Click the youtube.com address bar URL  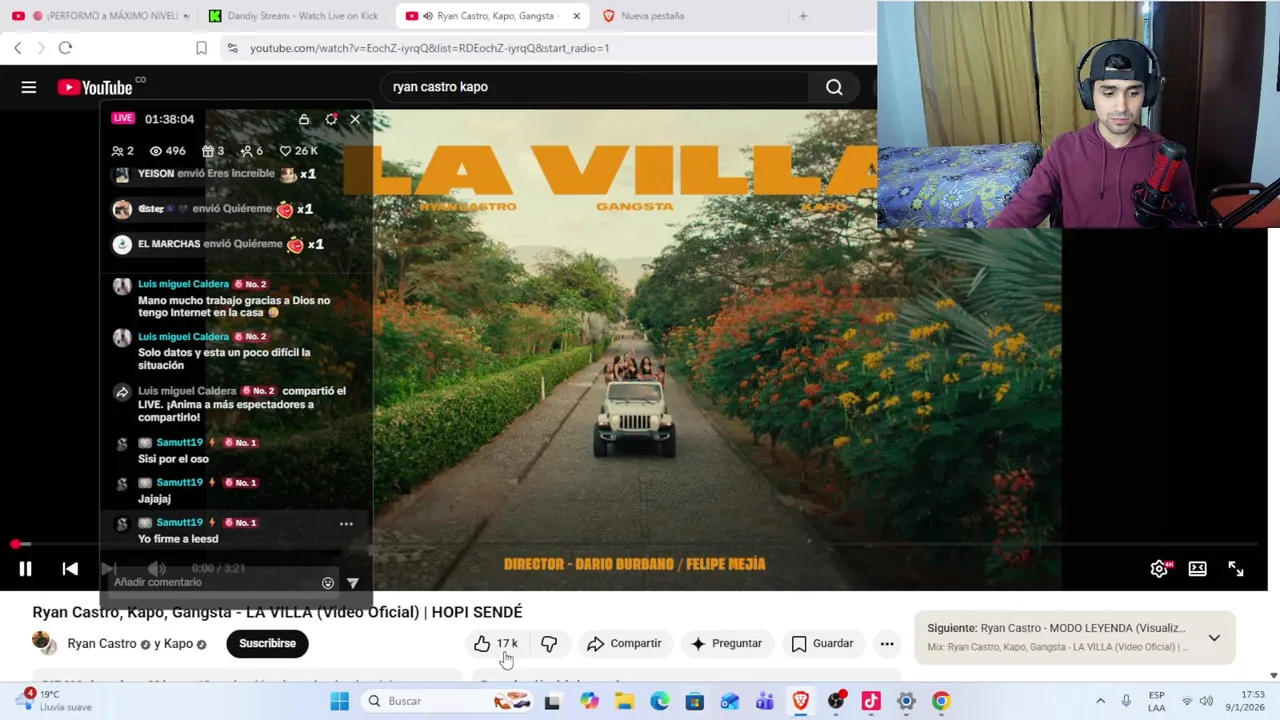point(430,48)
